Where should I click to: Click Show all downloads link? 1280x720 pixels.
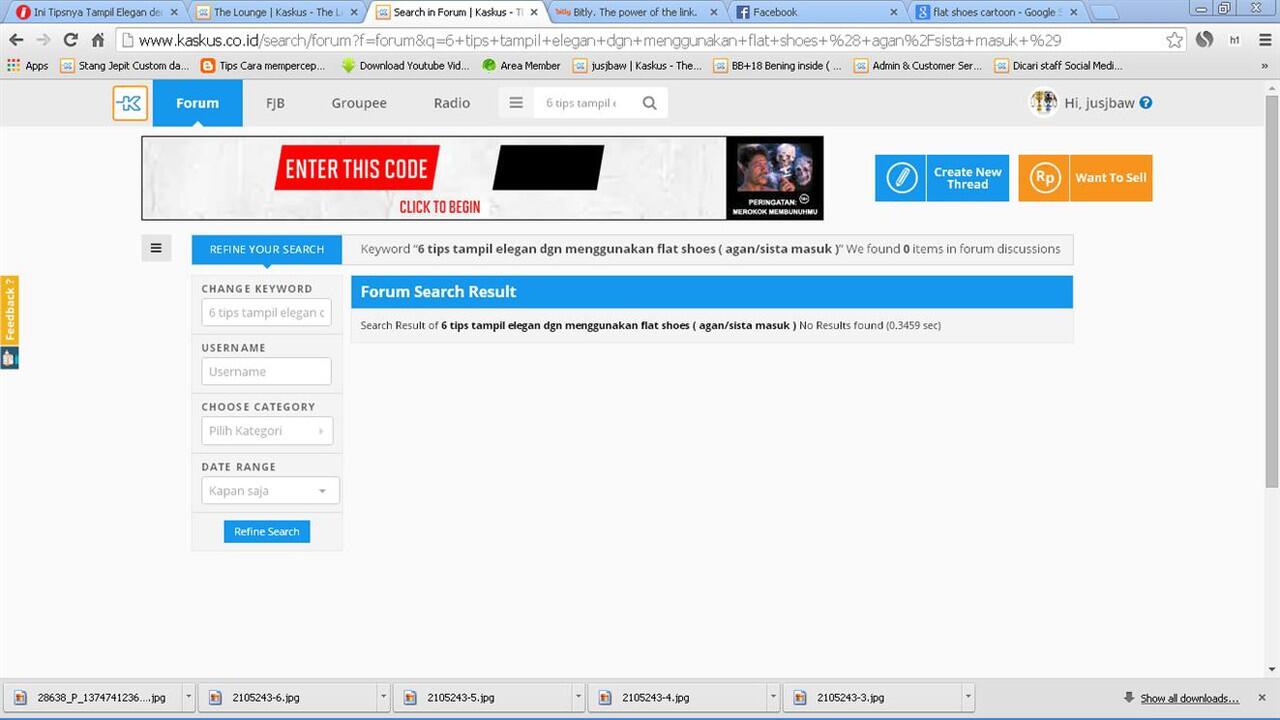pyautogui.click(x=1189, y=698)
